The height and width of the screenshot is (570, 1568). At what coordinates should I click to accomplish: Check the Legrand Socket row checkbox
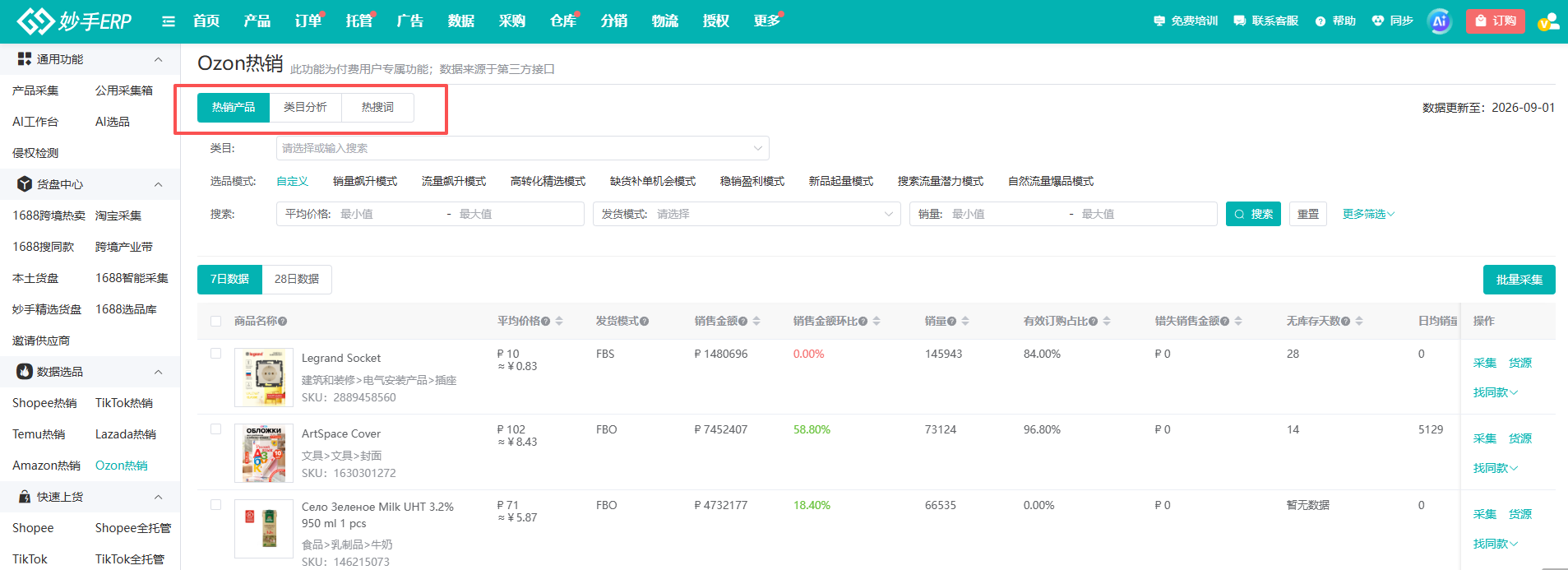tap(215, 353)
